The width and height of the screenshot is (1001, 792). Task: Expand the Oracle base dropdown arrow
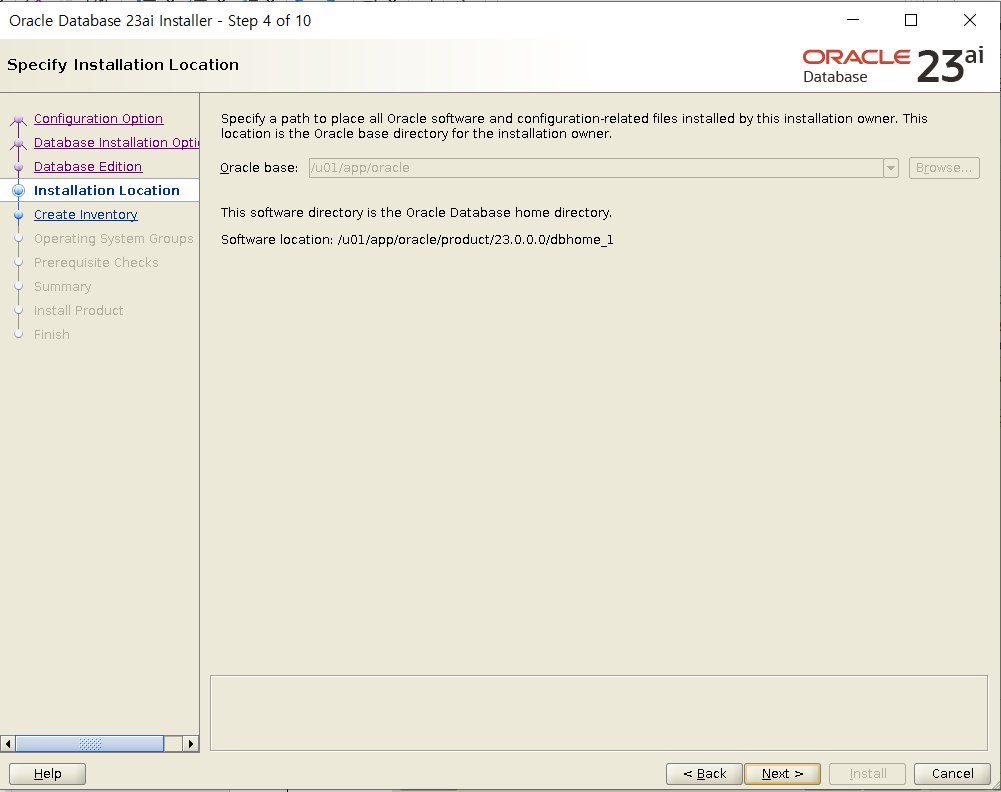click(891, 168)
